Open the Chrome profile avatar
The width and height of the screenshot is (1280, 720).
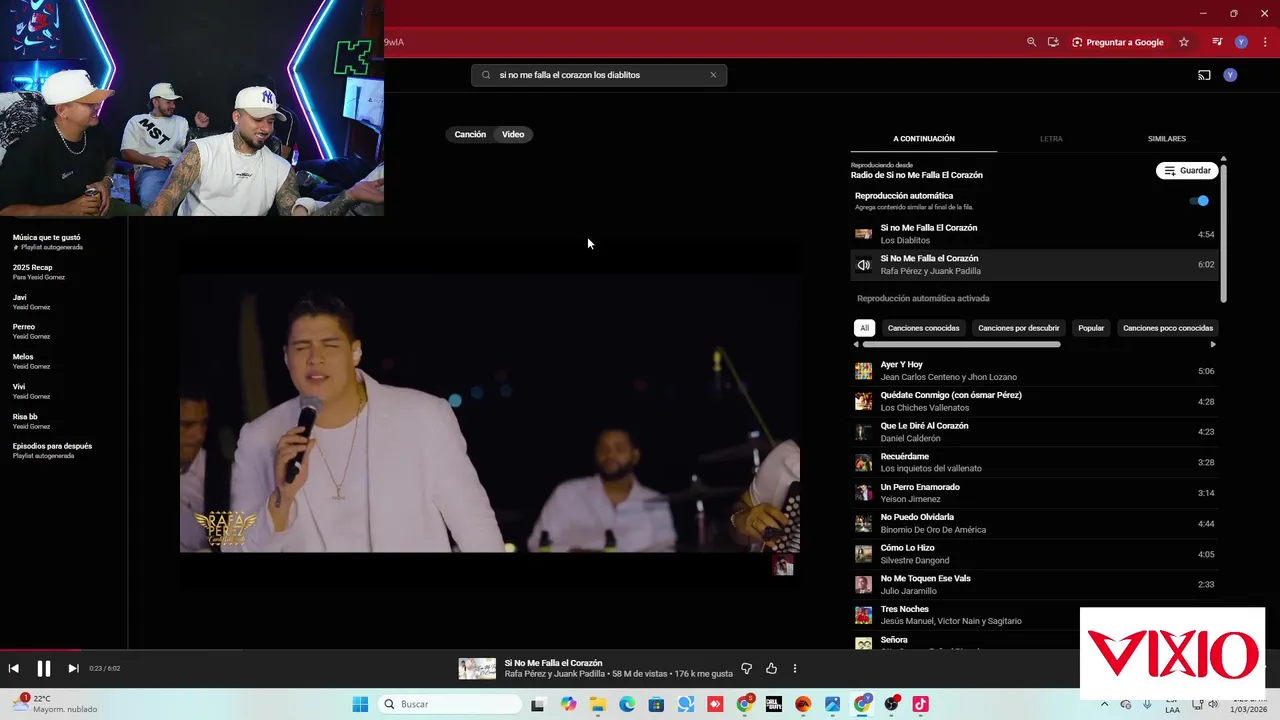(x=1241, y=42)
